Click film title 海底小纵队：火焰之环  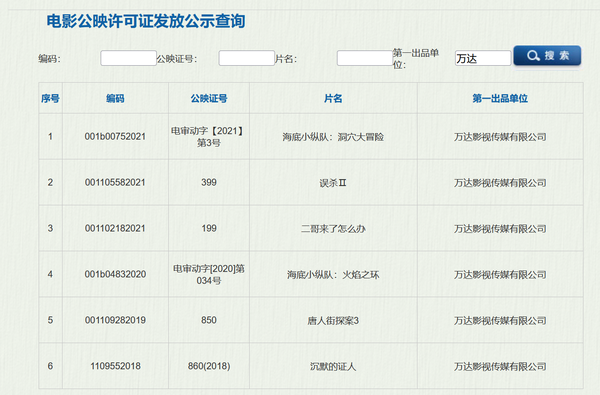[x=333, y=275]
